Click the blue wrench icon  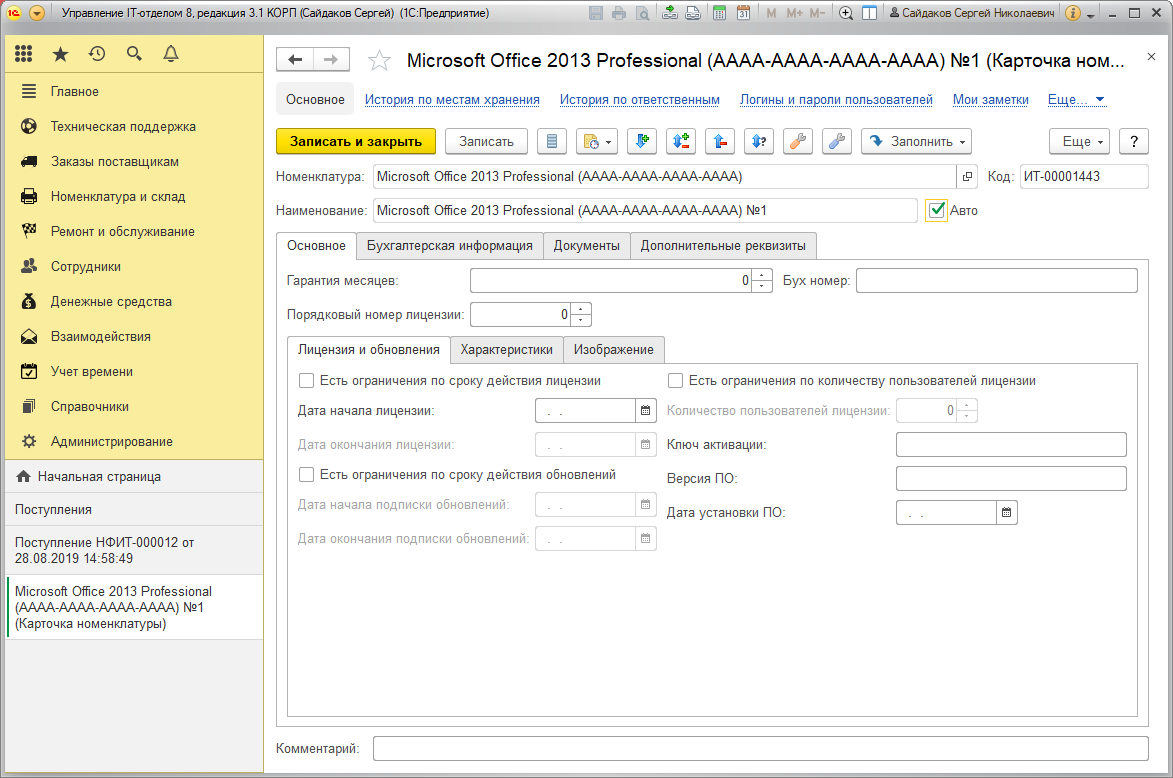point(836,141)
